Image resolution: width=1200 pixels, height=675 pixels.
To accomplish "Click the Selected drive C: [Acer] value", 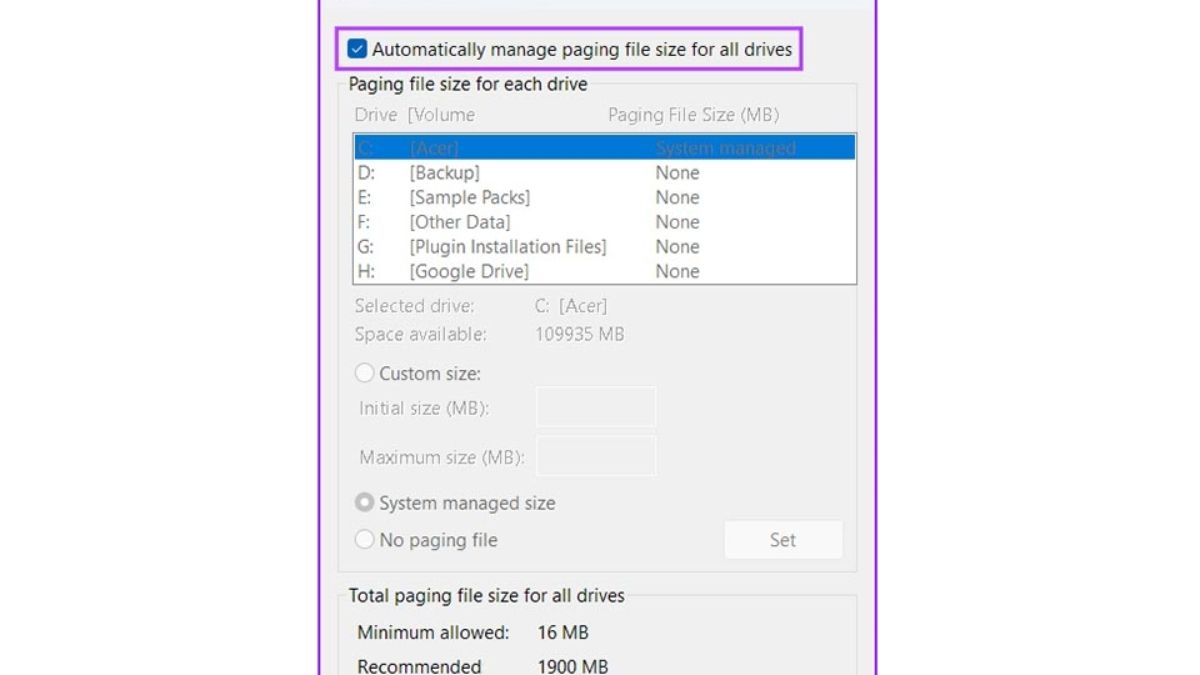I will tap(571, 306).
